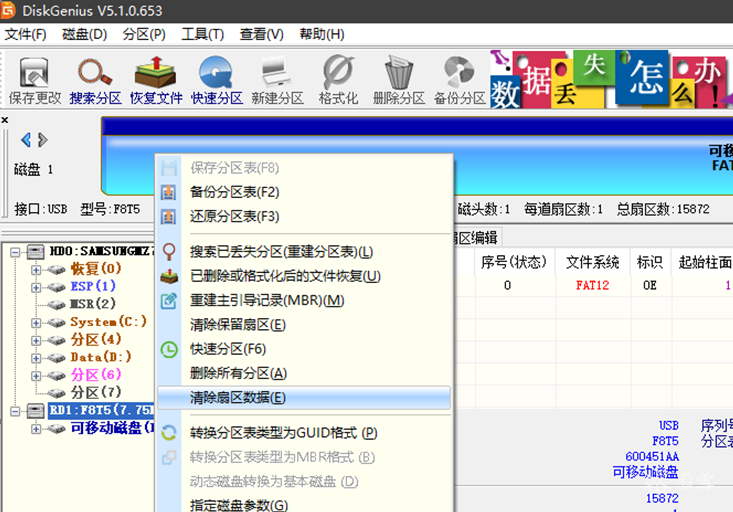Click the 0E identifier cell

(650, 285)
